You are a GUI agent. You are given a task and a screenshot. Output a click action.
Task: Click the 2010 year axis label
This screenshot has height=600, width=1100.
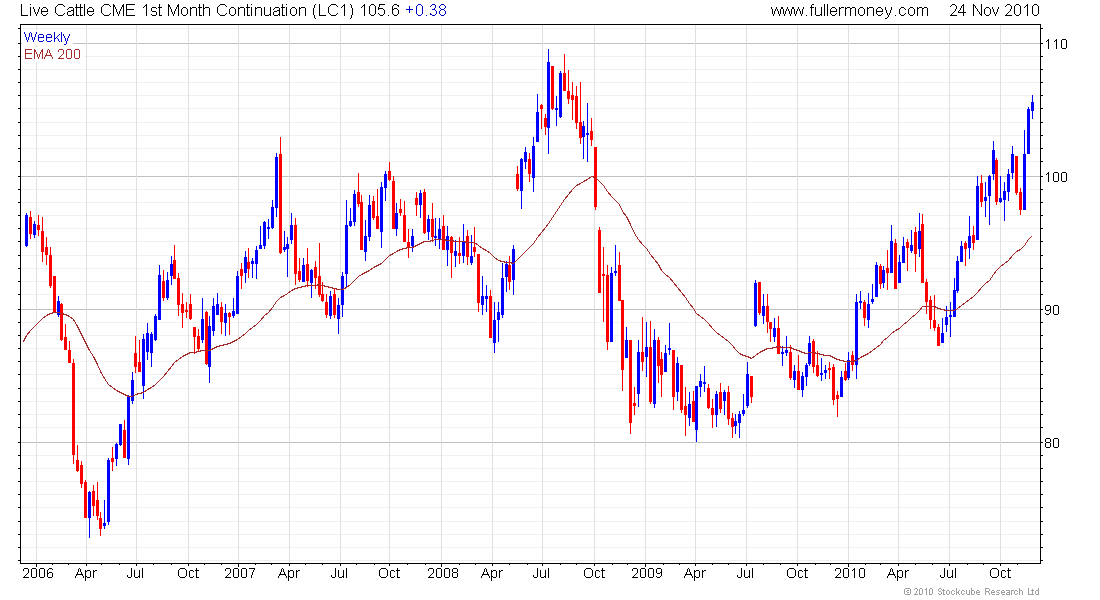[x=850, y=573]
